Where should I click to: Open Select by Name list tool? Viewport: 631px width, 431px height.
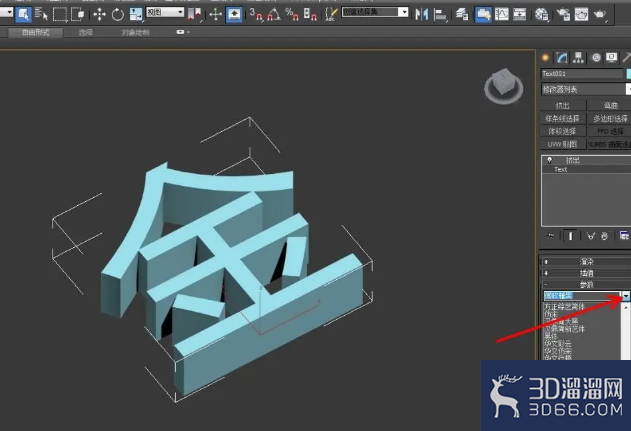pyautogui.click(x=41, y=14)
